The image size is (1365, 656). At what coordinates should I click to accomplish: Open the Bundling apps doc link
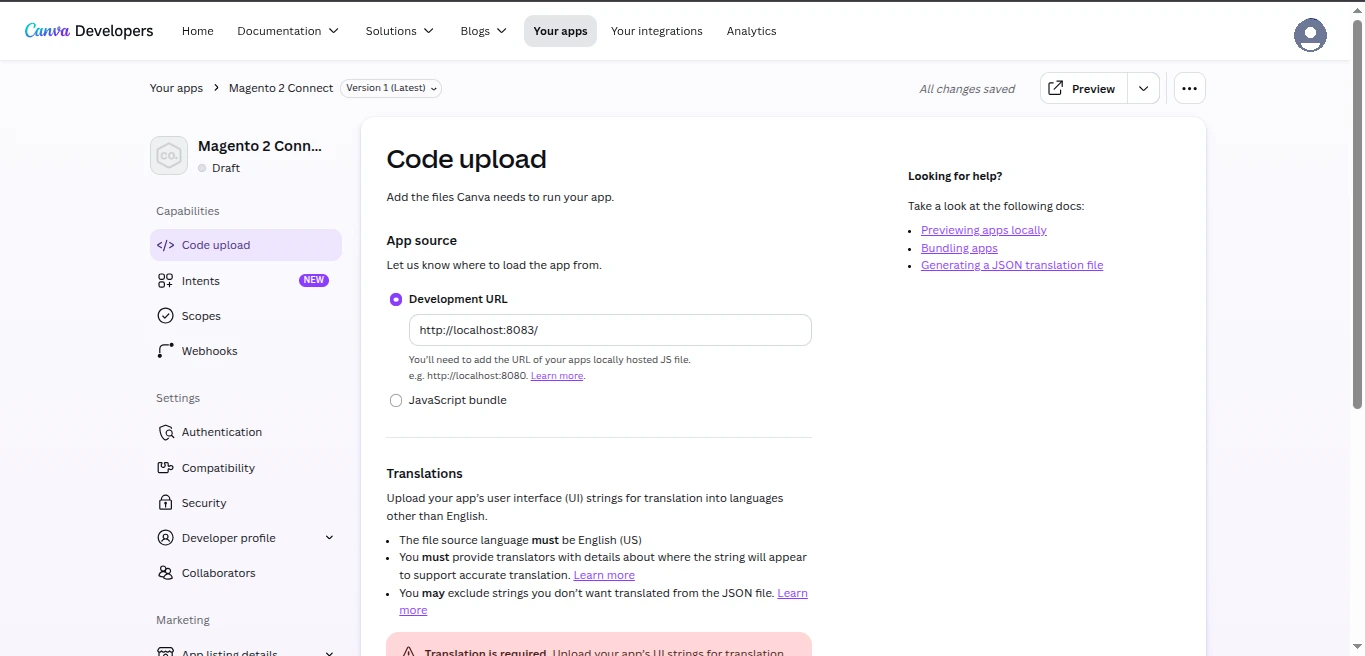(x=959, y=248)
